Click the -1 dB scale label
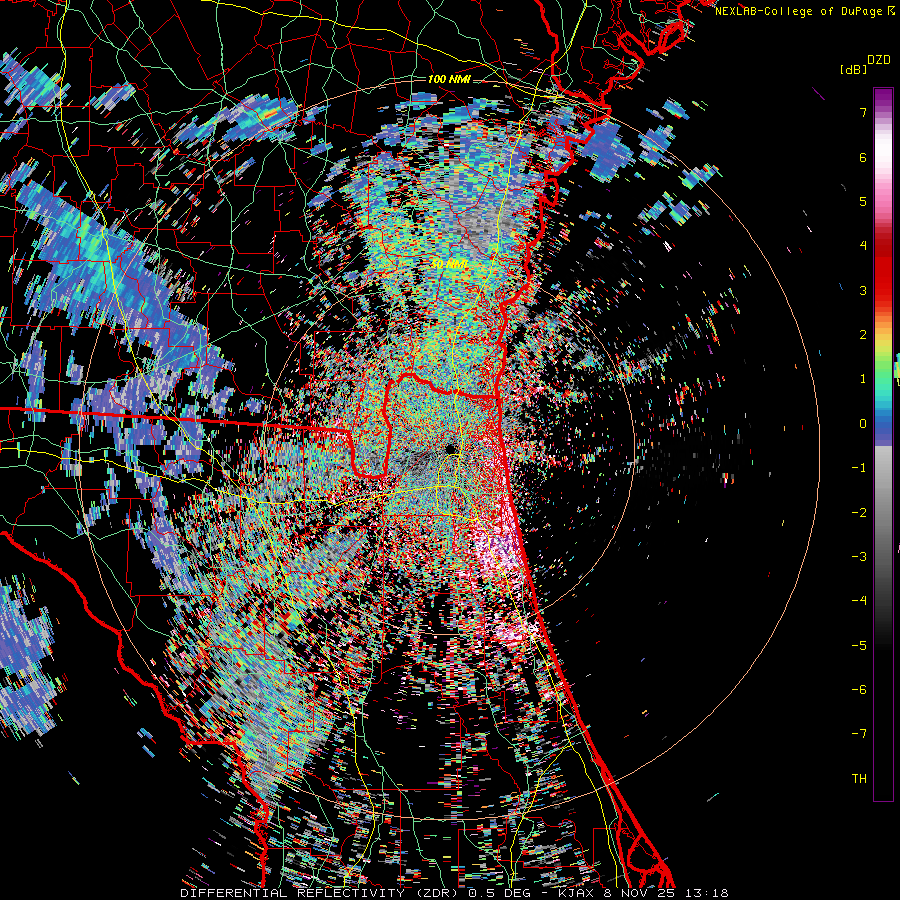The width and height of the screenshot is (900, 900). [859, 467]
